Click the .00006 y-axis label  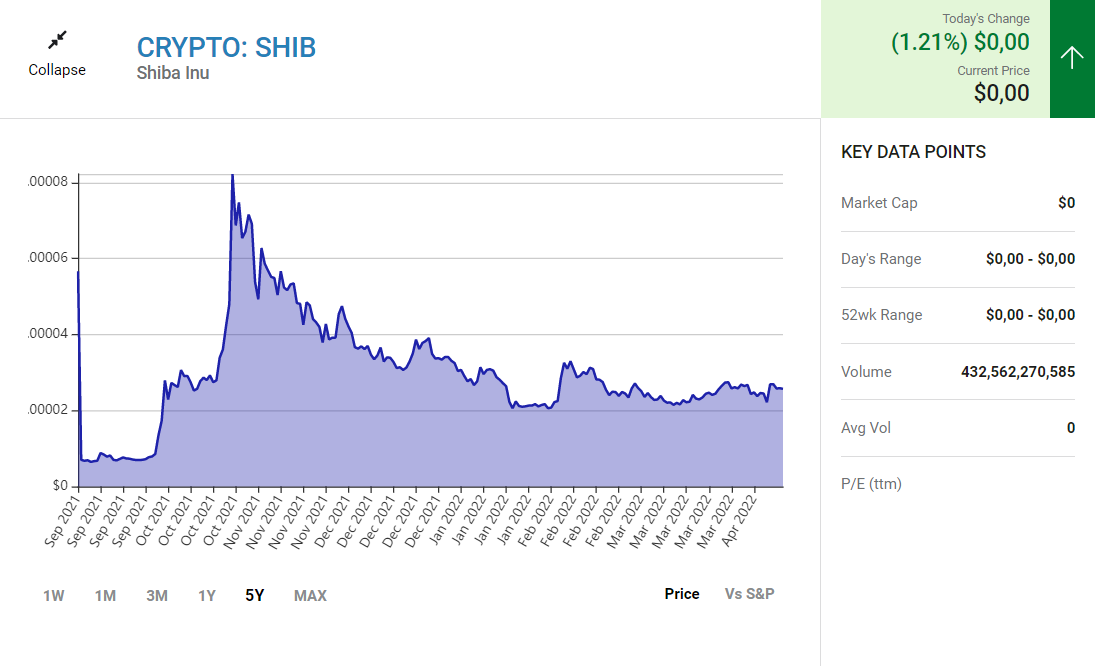[48, 258]
